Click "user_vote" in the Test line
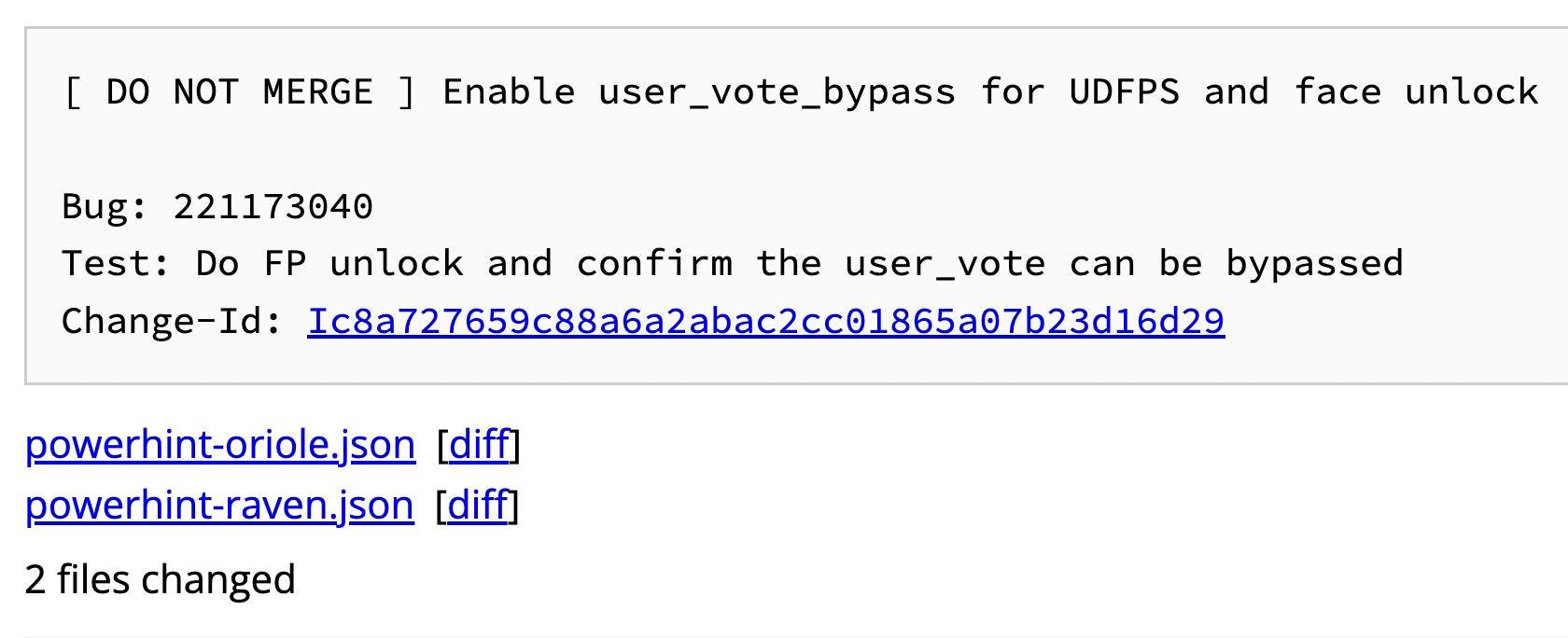 [945, 264]
